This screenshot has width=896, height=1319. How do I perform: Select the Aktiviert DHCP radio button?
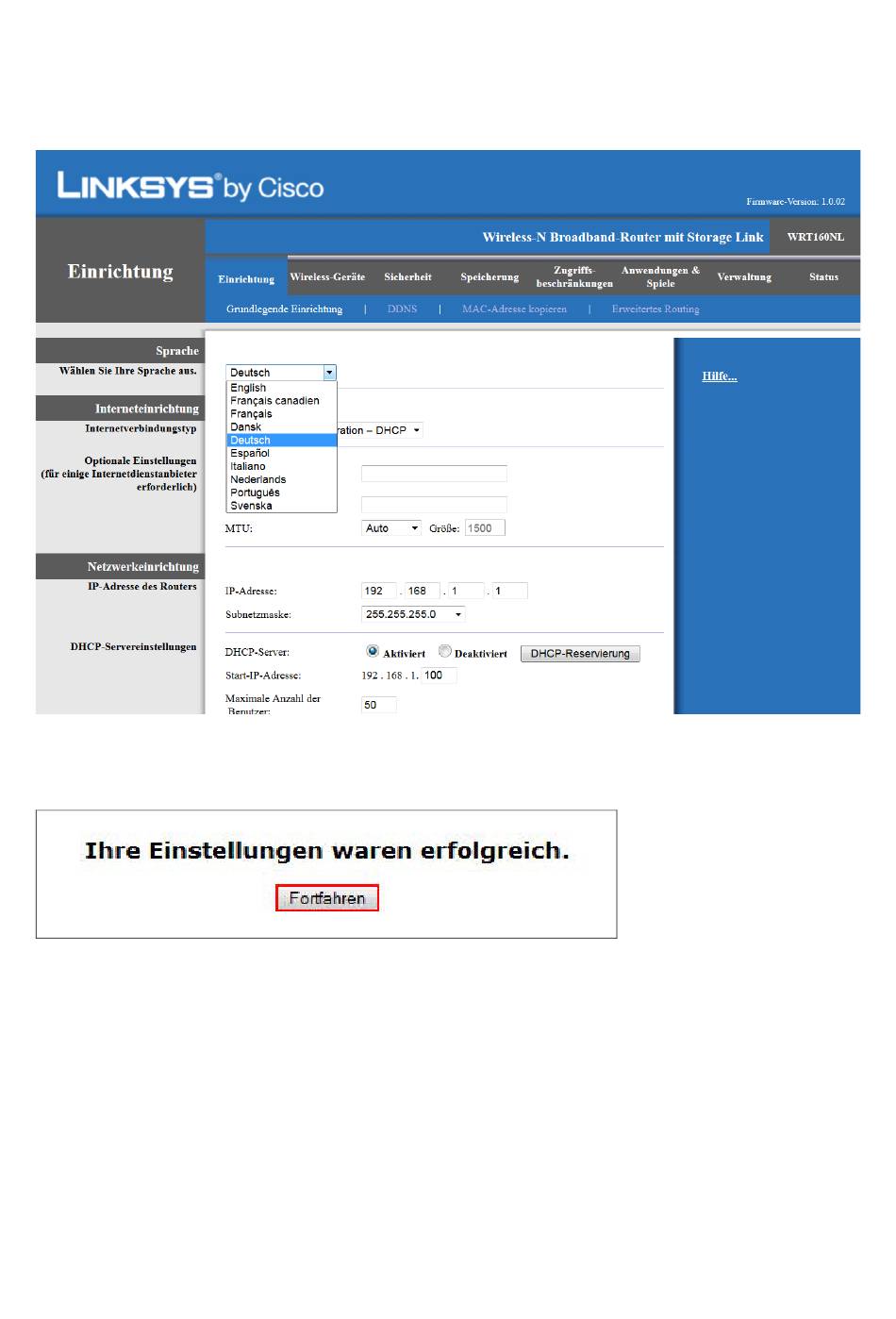tap(373, 651)
